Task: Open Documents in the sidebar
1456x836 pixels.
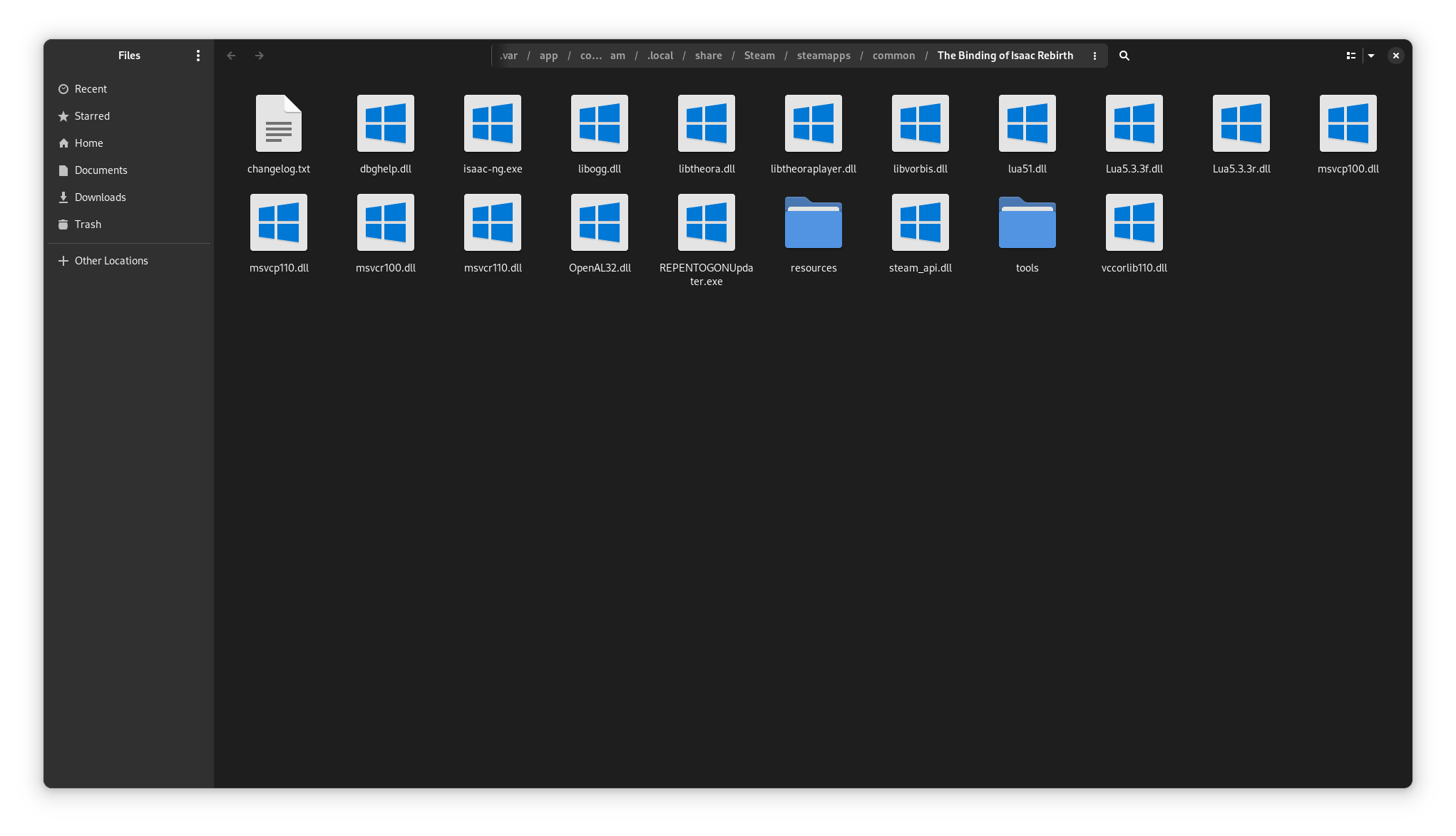Action: [129, 170]
